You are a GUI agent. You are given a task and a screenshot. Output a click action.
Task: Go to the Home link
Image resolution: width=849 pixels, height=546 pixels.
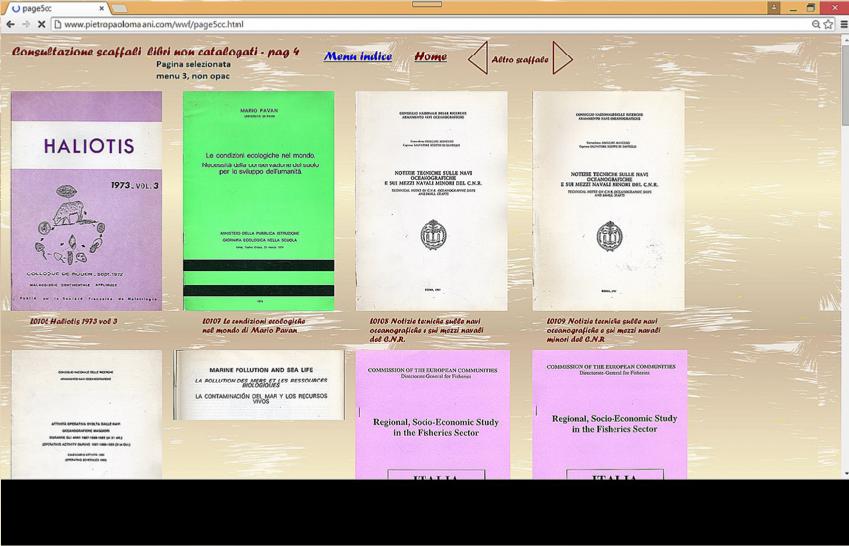click(x=430, y=56)
